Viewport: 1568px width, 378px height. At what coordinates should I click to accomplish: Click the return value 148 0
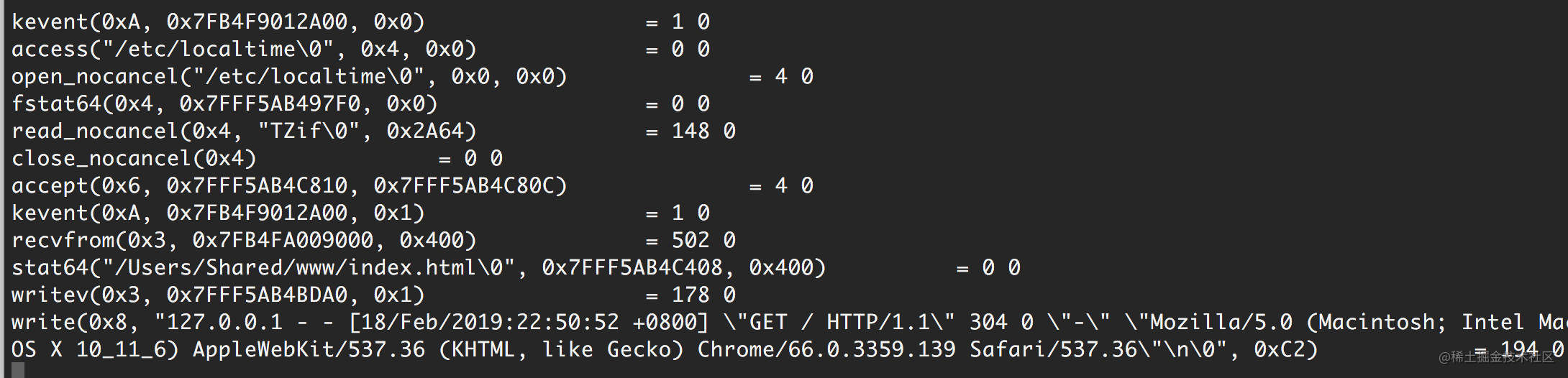(x=703, y=132)
